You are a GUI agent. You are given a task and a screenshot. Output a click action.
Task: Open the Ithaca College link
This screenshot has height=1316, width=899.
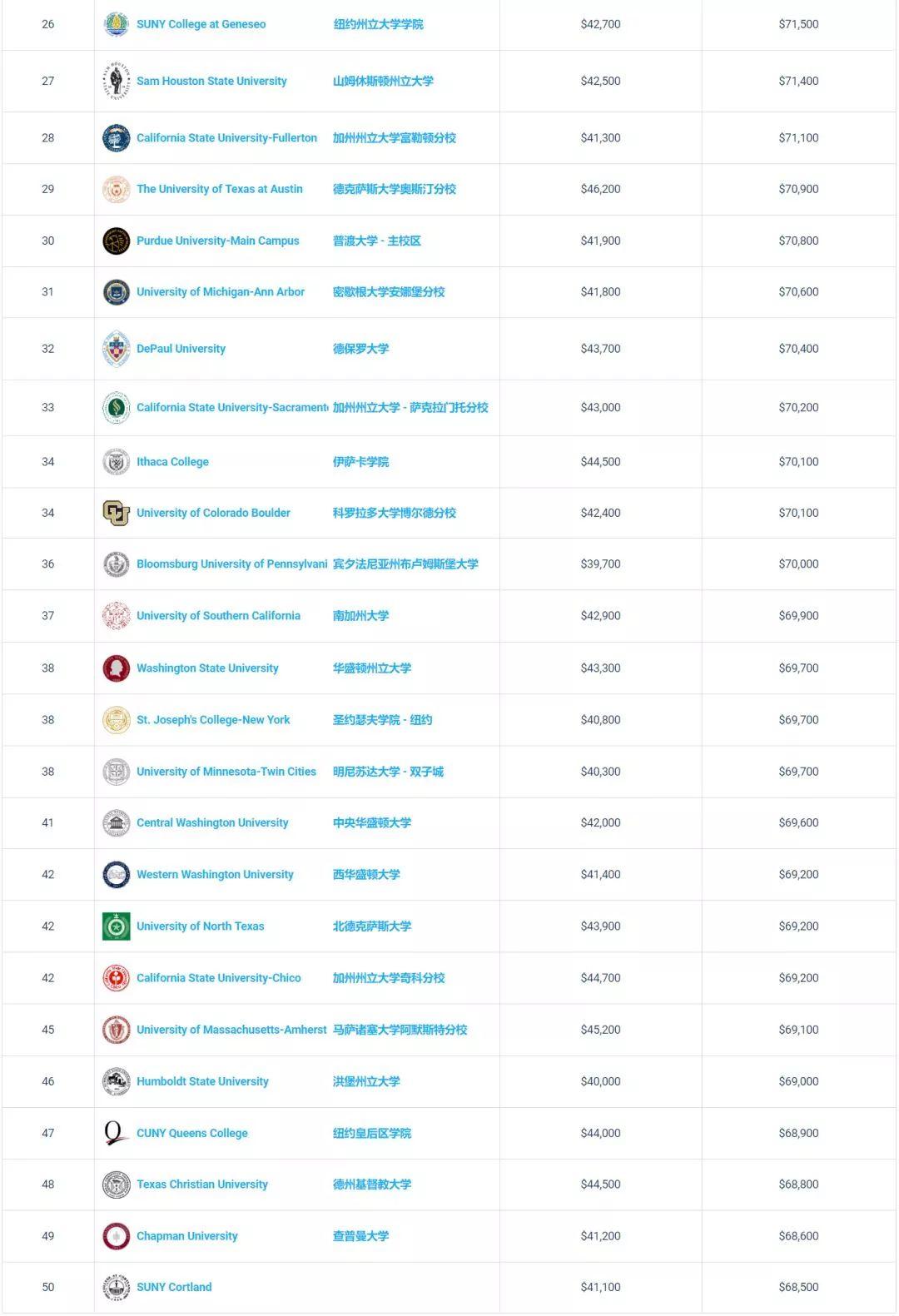[x=172, y=462]
